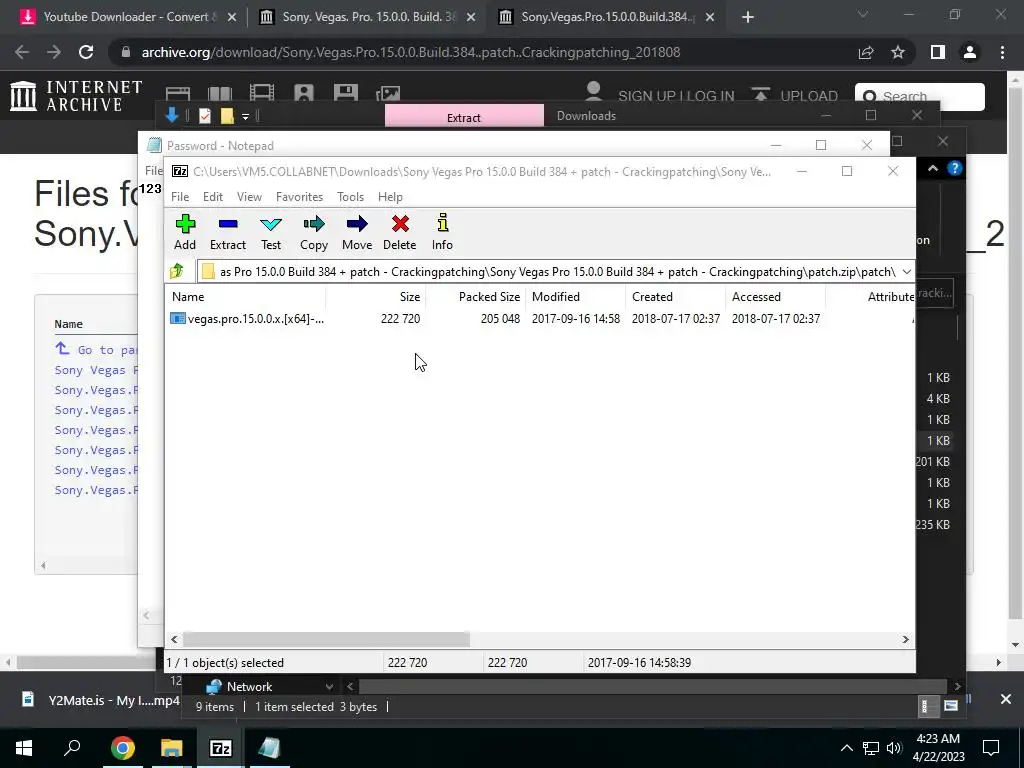
Task: Open the Edit menu in 7-Zip
Action: pos(212,197)
